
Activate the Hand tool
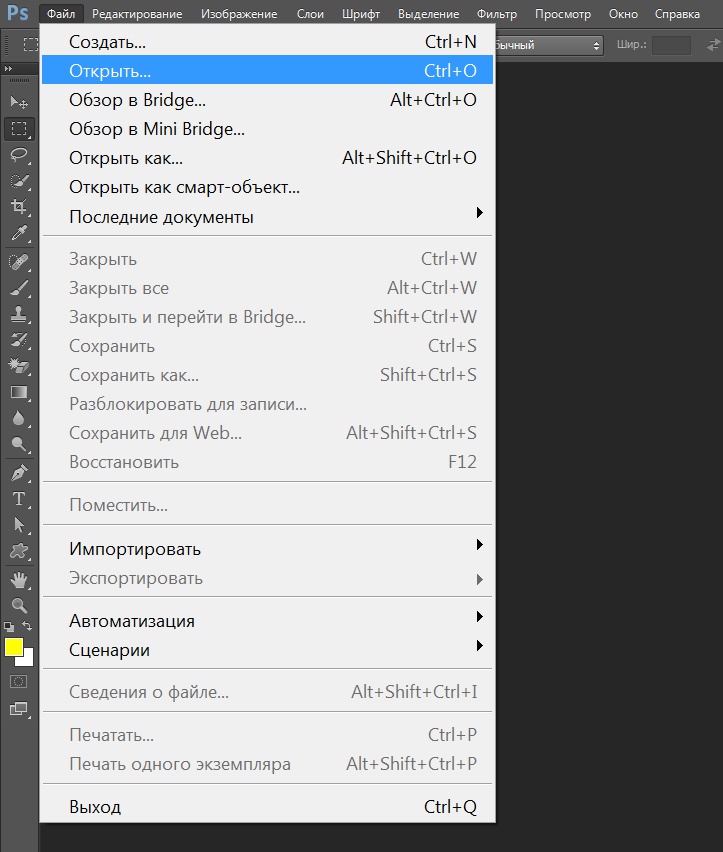click(x=18, y=579)
